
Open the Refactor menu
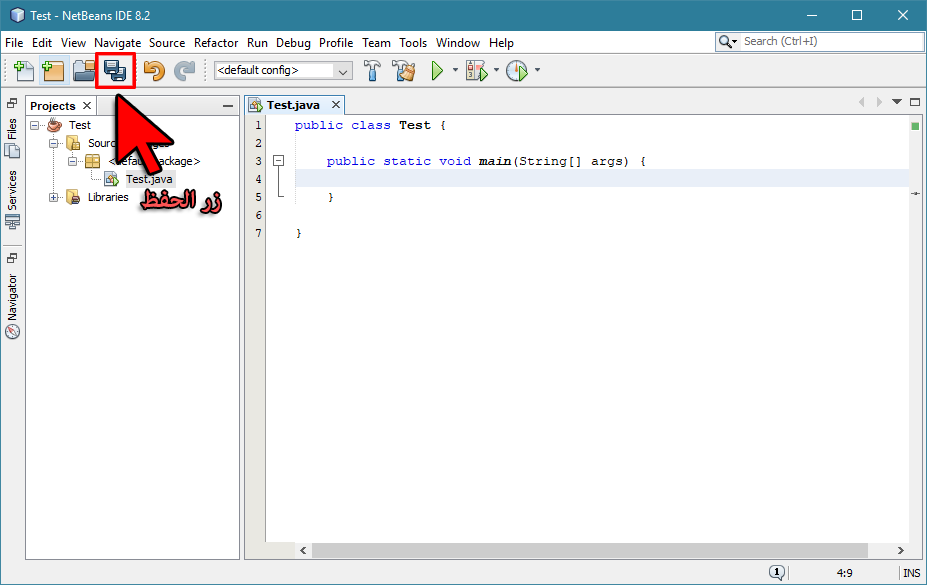[216, 43]
